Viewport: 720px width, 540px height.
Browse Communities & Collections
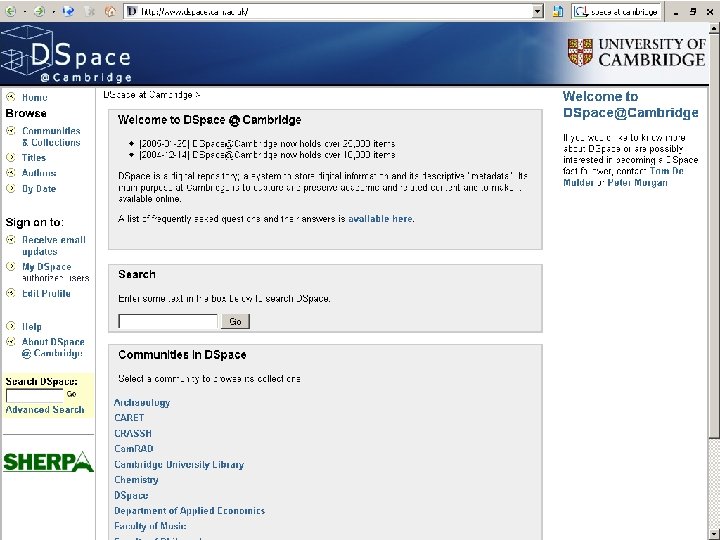(x=51, y=136)
